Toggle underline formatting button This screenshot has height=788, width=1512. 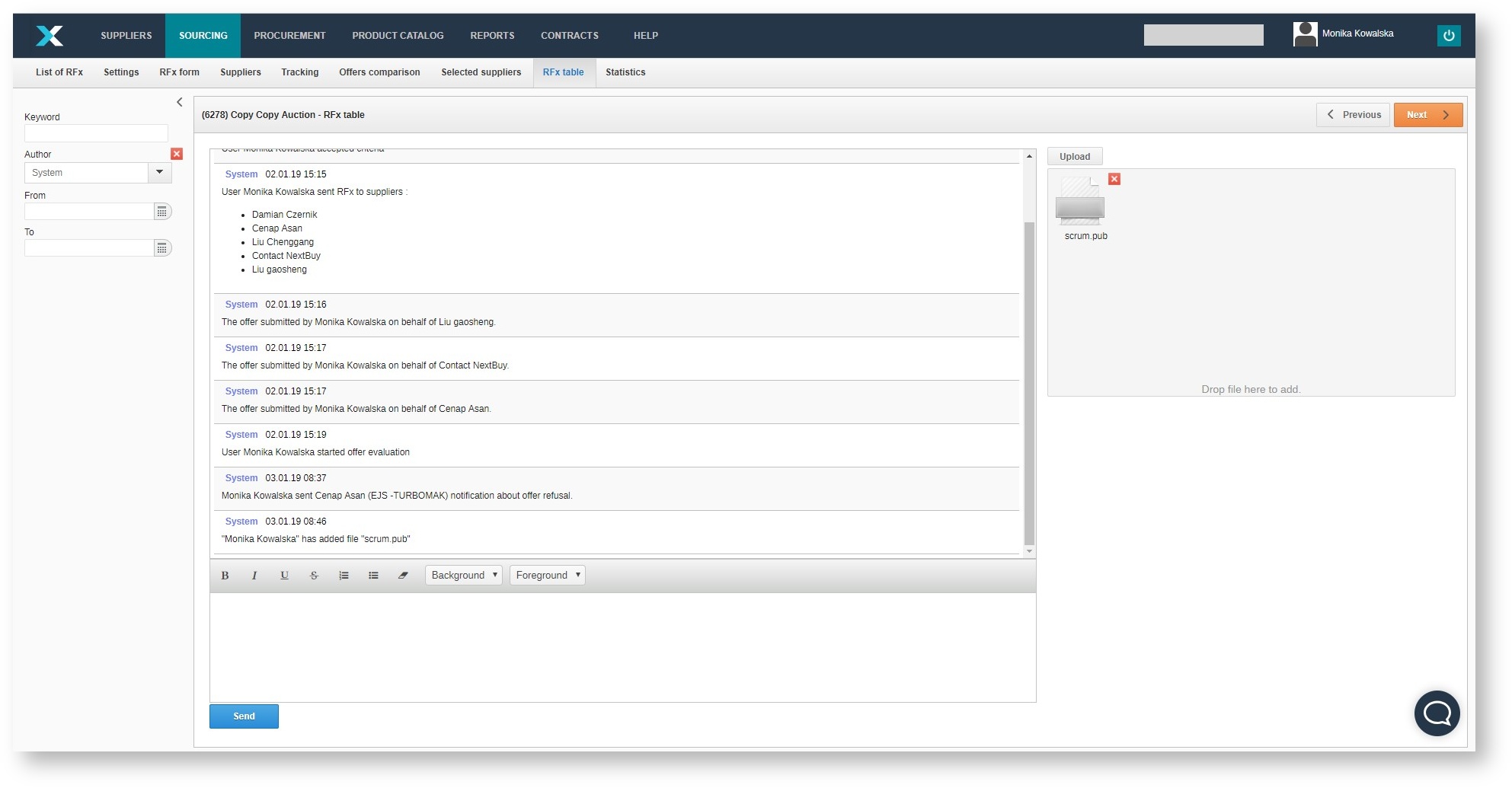click(284, 576)
